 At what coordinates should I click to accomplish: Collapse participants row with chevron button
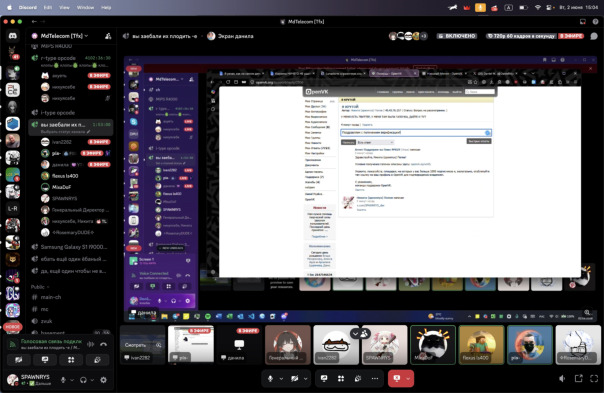point(355,334)
